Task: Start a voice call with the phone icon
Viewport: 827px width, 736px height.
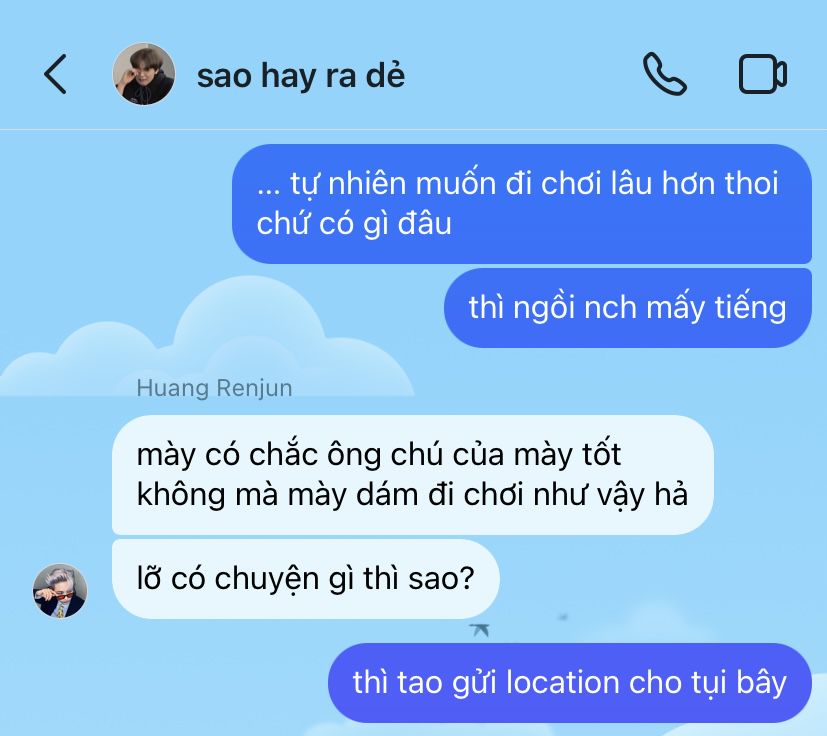Action: click(x=665, y=74)
